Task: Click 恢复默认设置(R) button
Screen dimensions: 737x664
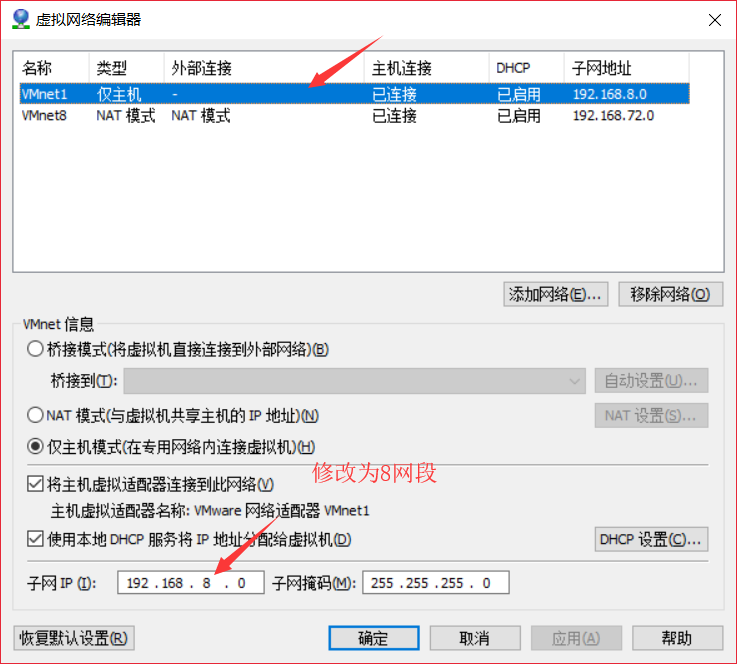Action: (74, 638)
